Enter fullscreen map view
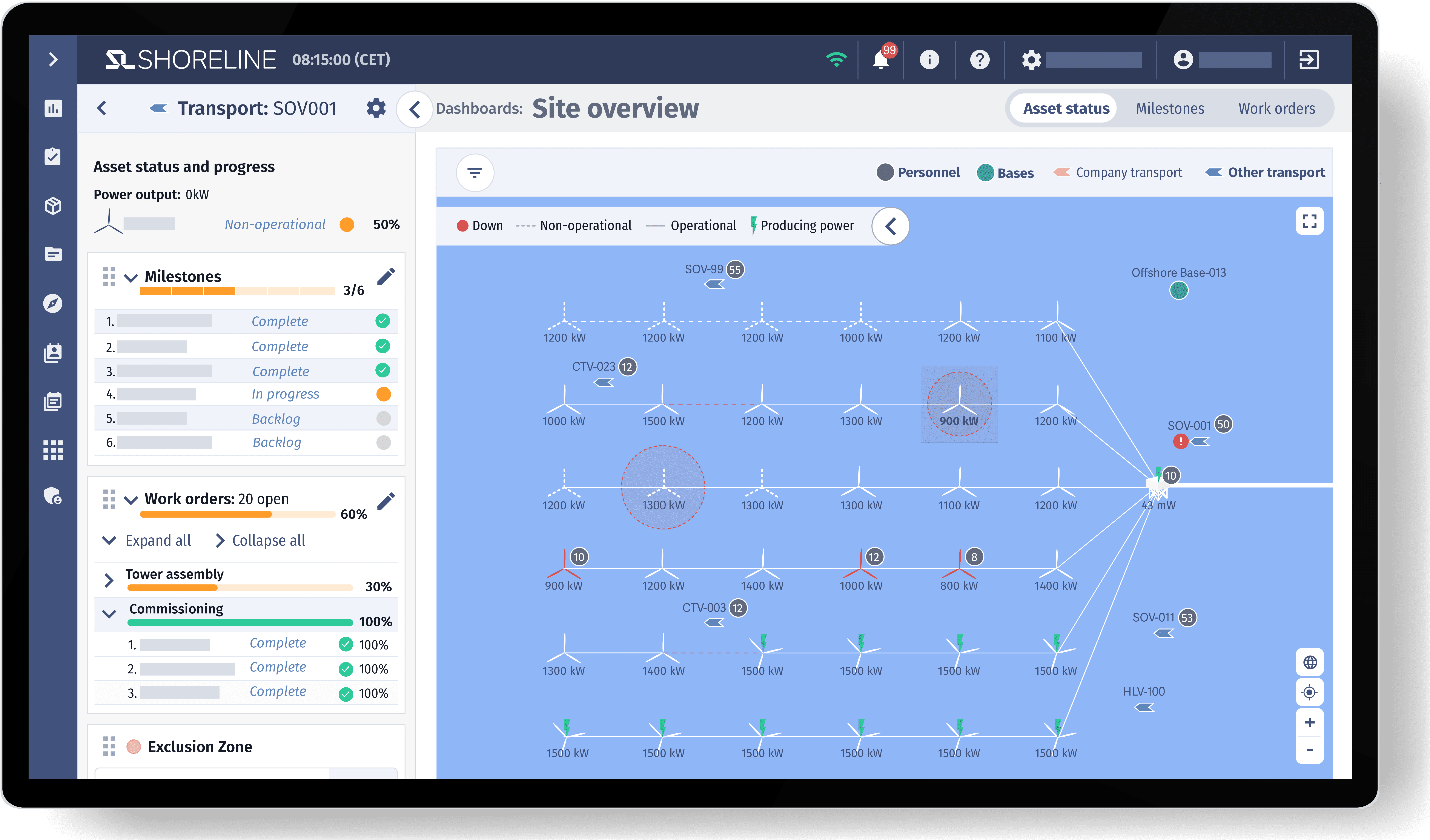Screen dimensions: 1430x840 (x=1309, y=221)
